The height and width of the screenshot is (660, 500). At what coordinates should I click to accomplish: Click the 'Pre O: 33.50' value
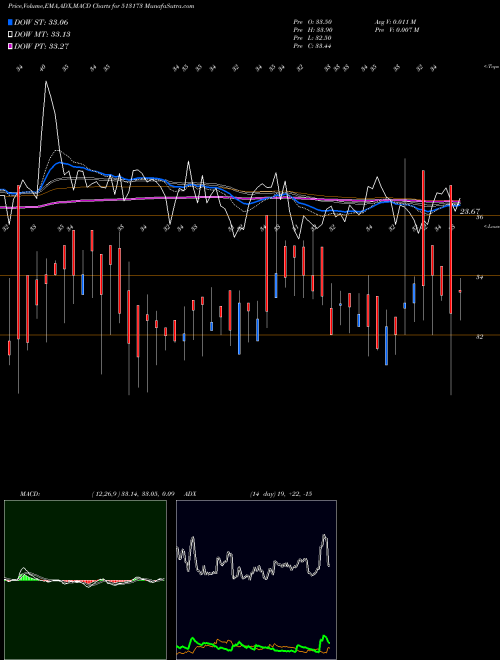[313, 22]
